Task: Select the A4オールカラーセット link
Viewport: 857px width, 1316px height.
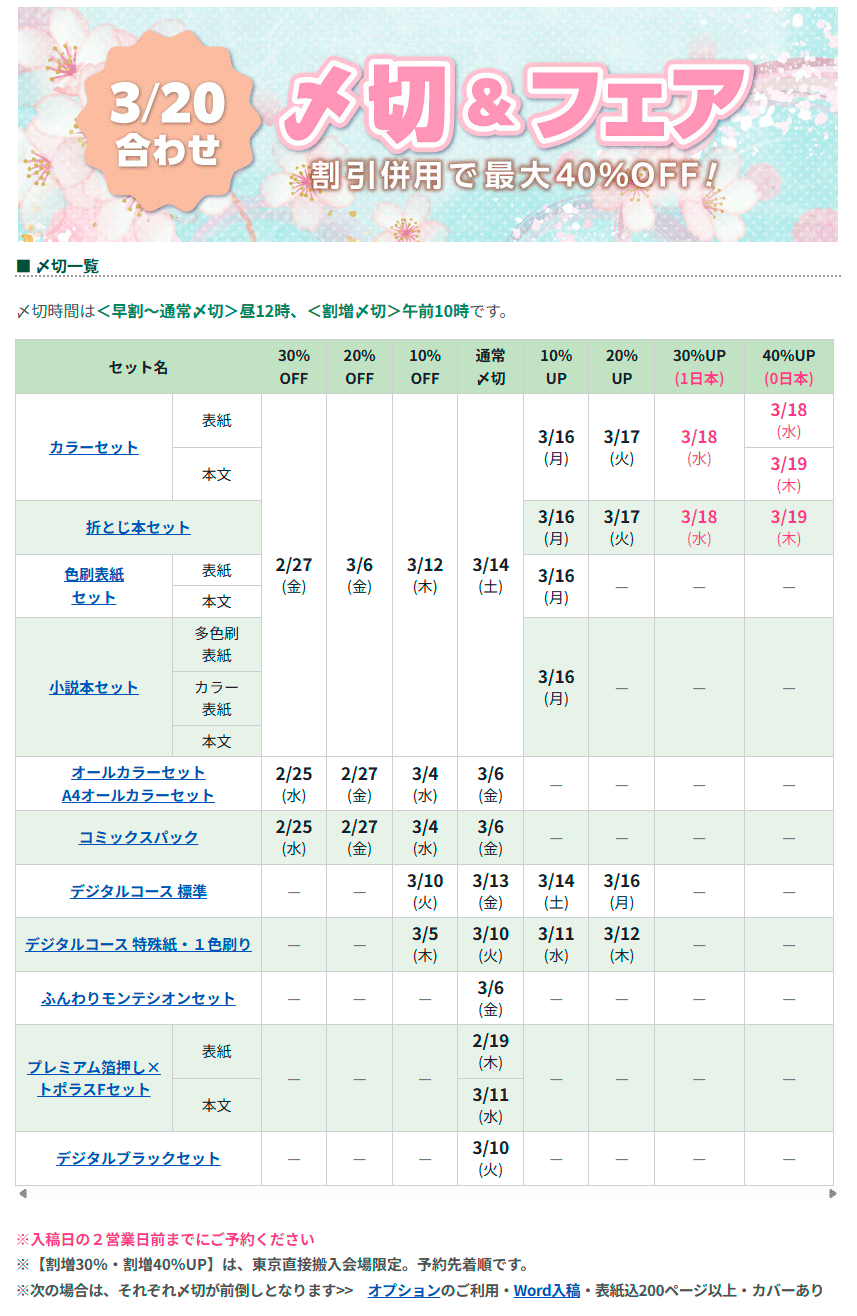Action: [x=138, y=795]
